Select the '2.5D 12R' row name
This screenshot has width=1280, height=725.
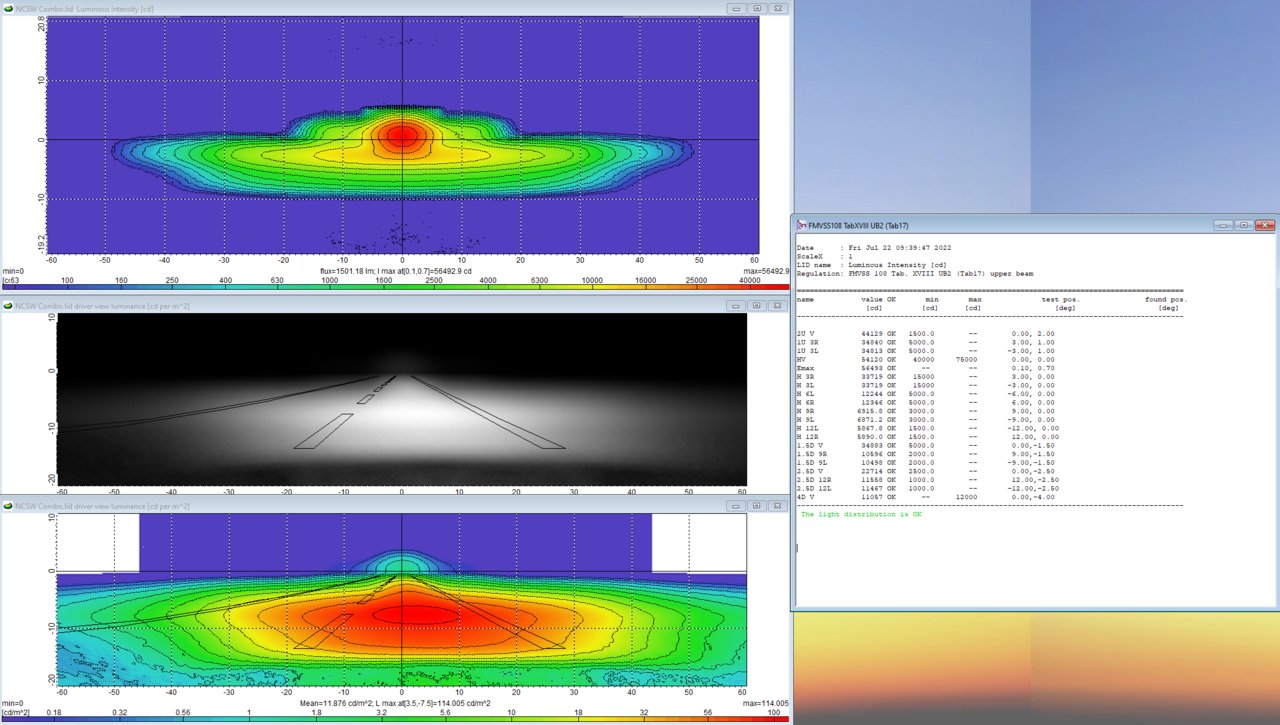tap(816, 480)
